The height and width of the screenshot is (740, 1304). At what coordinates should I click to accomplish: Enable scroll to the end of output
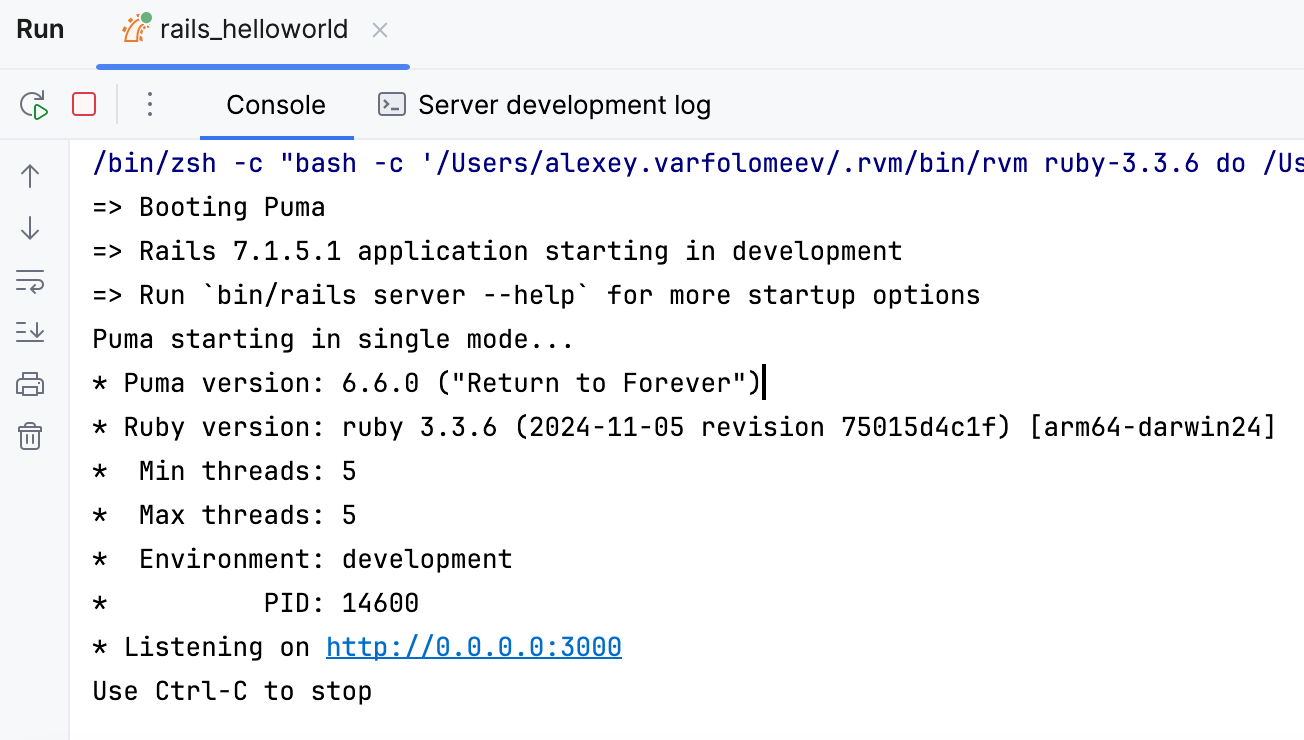30,330
